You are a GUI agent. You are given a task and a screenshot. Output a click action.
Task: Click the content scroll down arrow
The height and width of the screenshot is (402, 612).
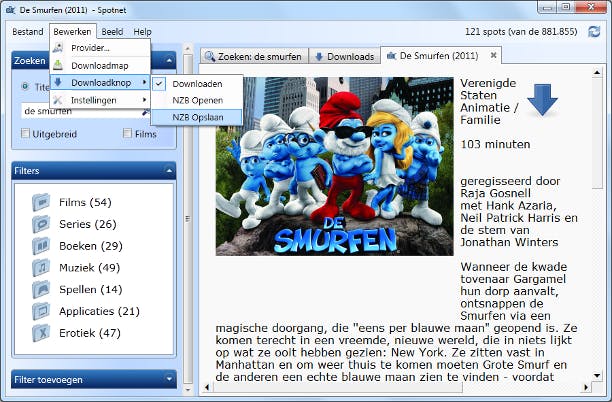coord(597,375)
